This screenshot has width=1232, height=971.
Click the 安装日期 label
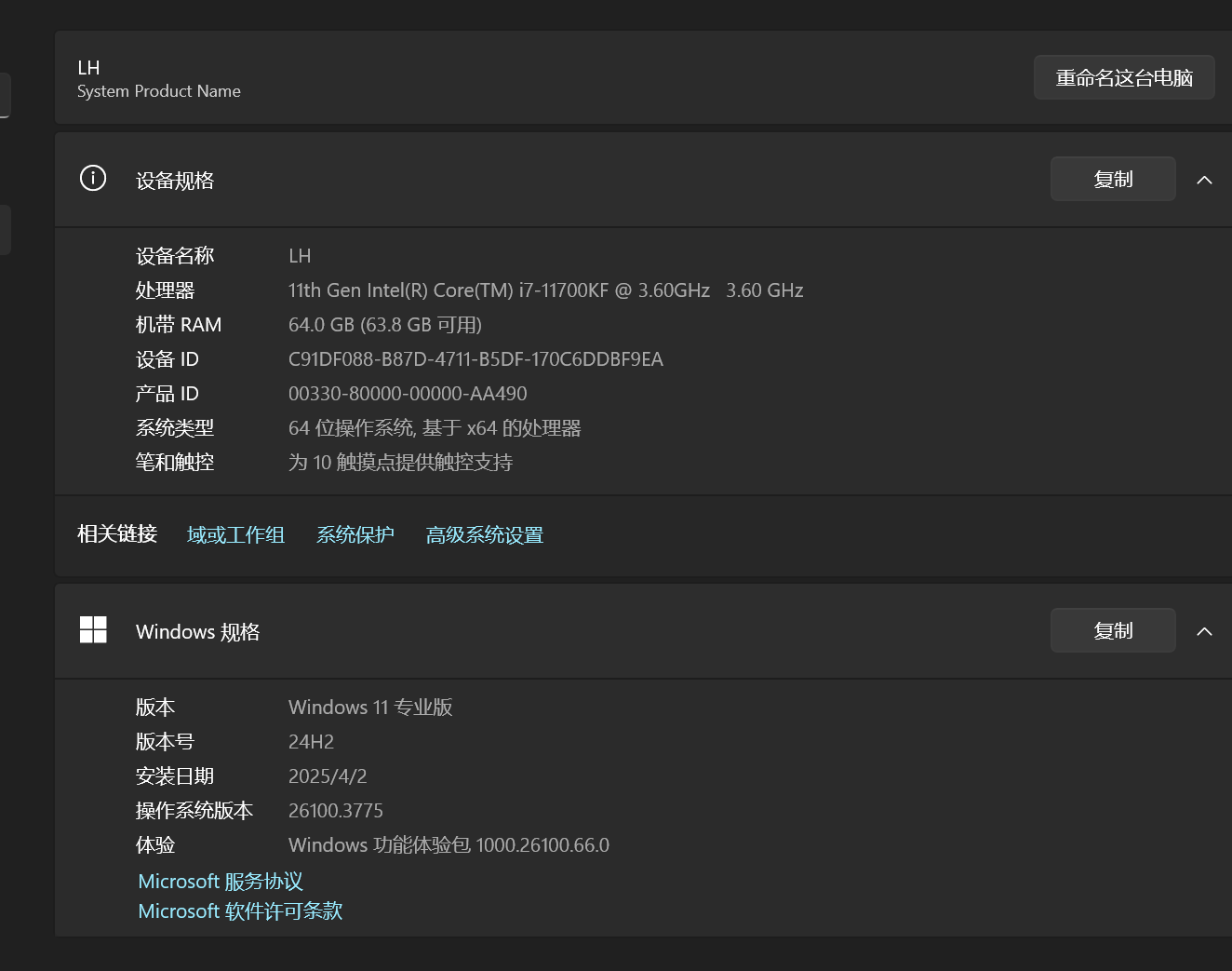click(x=175, y=776)
